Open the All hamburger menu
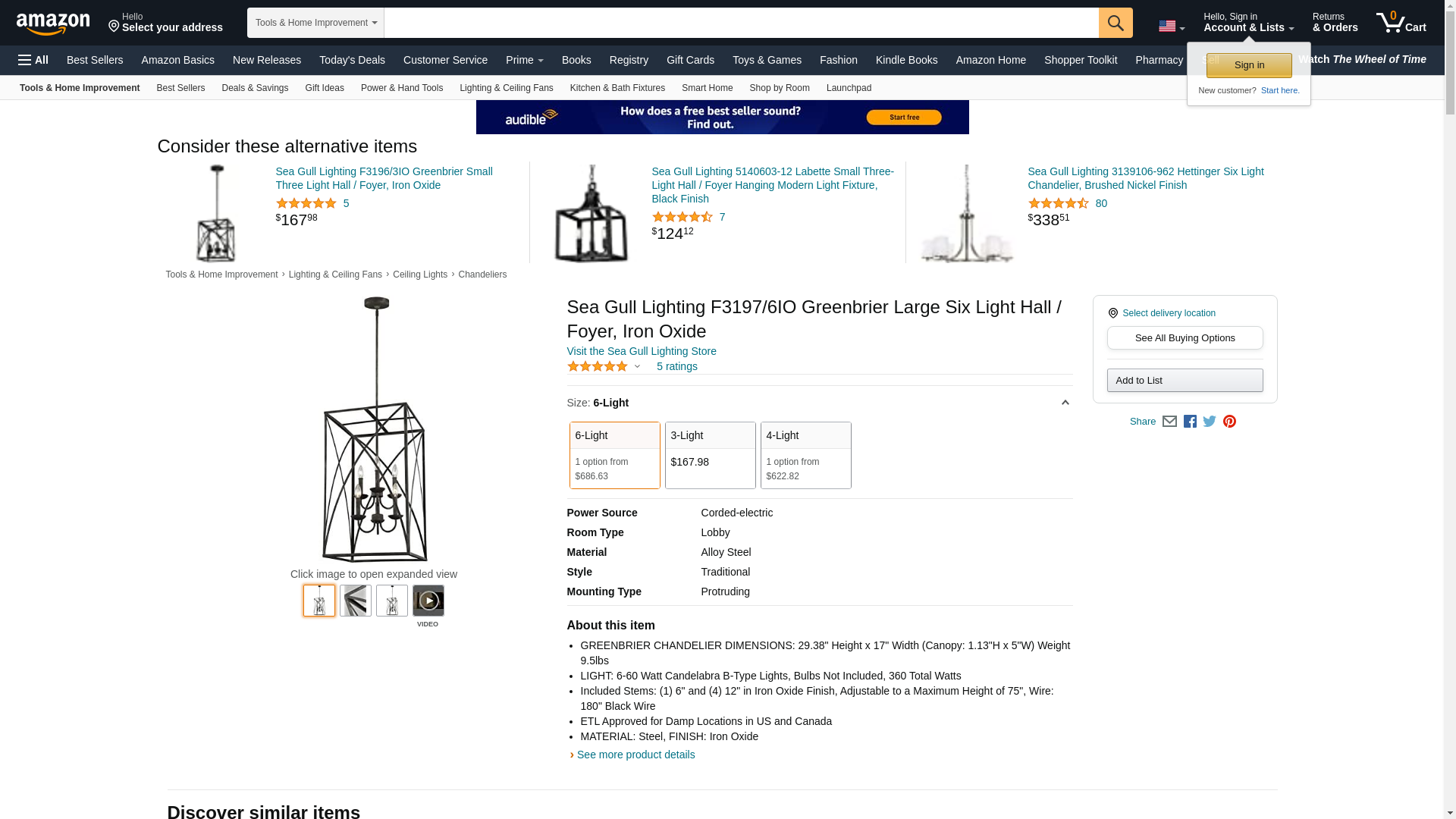Image resolution: width=1456 pixels, height=819 pixels. 33,60
